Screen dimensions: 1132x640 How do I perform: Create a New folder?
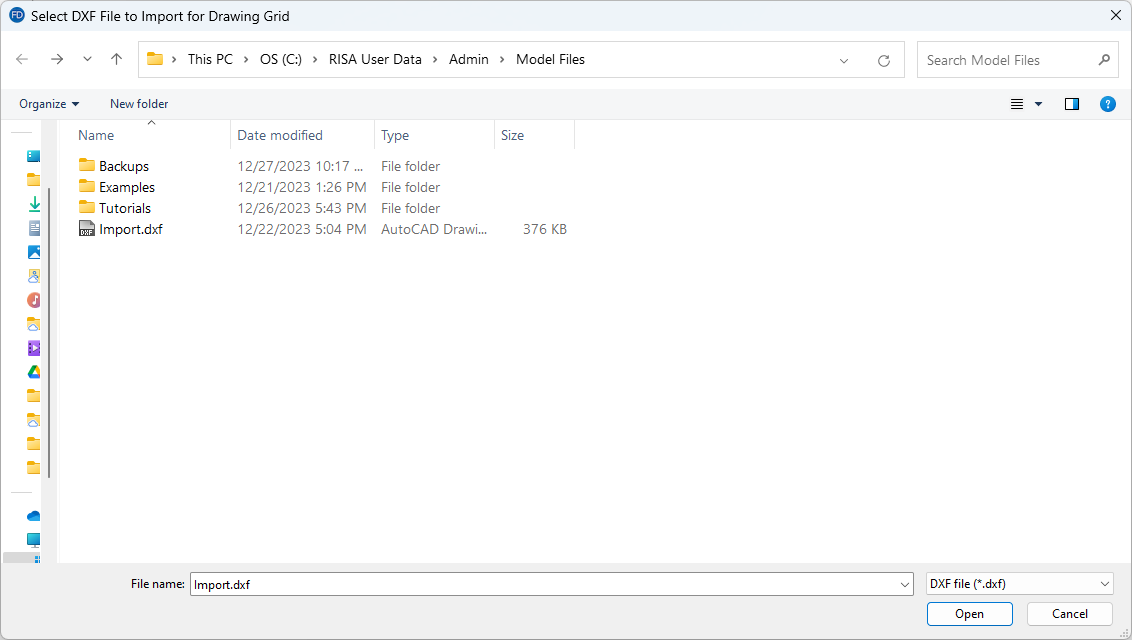139,104
